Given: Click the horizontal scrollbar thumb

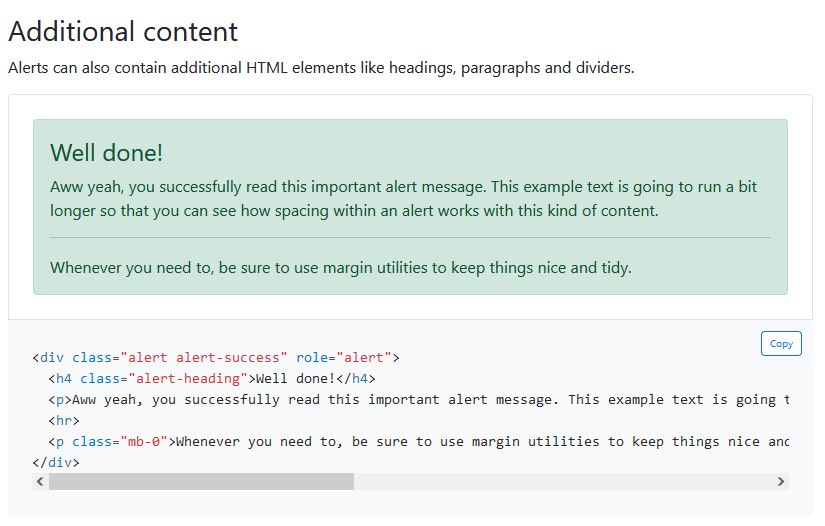Looking at the screenshot, I should (x=202, y=481).
